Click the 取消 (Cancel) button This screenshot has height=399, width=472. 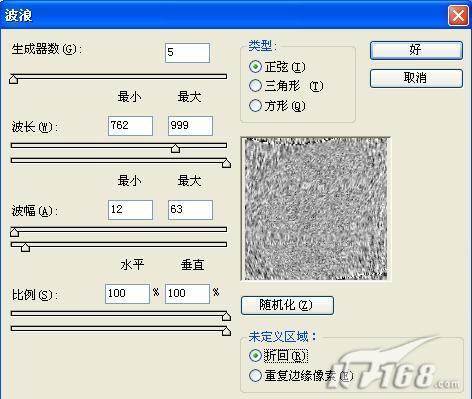click(x=416, y=78)
